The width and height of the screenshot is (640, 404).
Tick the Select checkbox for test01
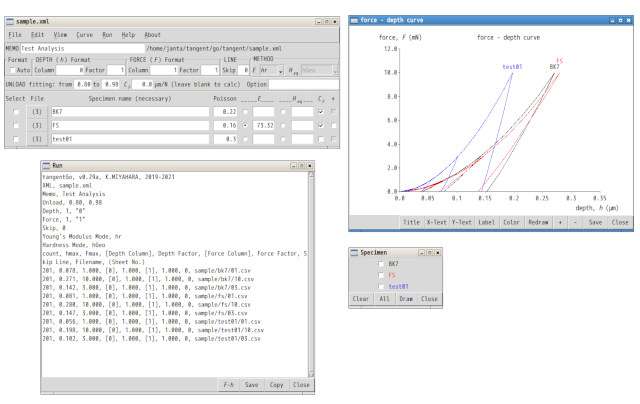click(x=16, y=139)
